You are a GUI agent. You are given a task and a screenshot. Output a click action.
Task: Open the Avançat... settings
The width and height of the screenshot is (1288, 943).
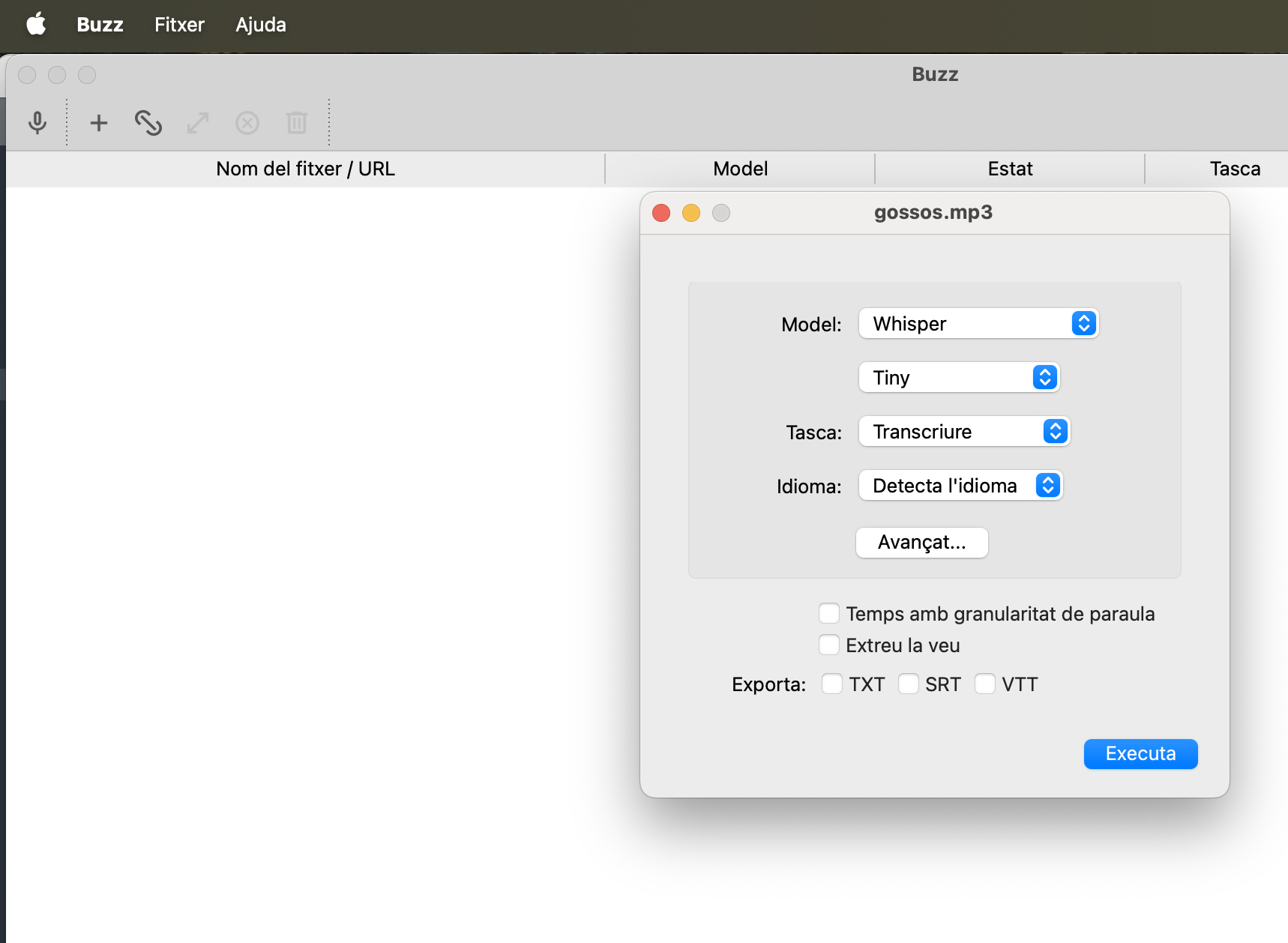coord(921,542)
